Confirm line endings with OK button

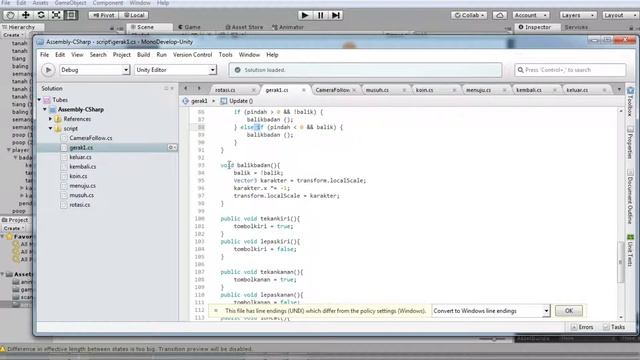(x=569, y=311)
